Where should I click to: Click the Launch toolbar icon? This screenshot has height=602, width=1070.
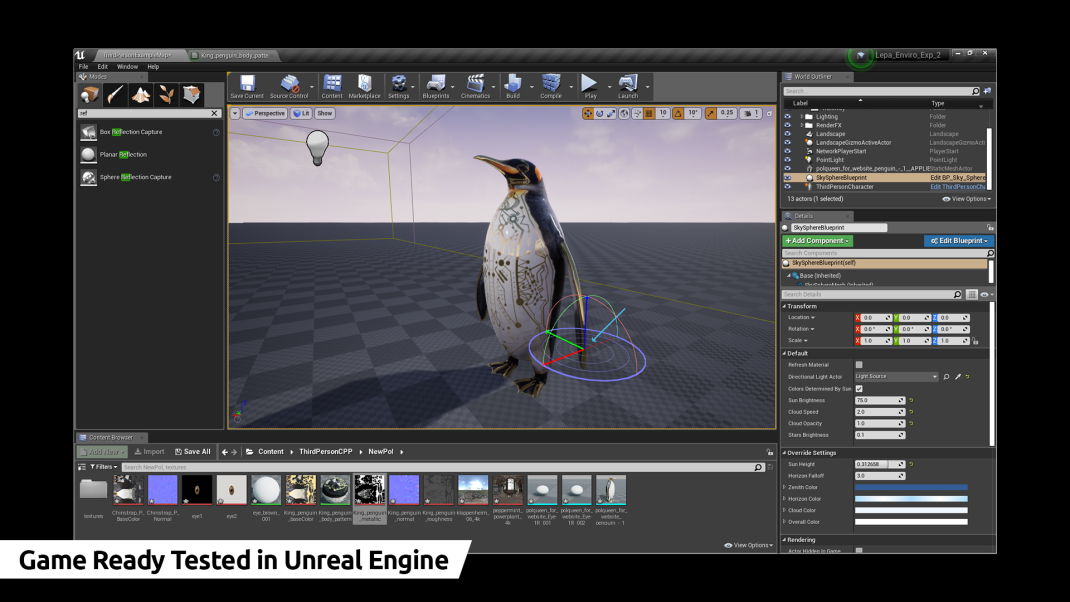point(628,87)
